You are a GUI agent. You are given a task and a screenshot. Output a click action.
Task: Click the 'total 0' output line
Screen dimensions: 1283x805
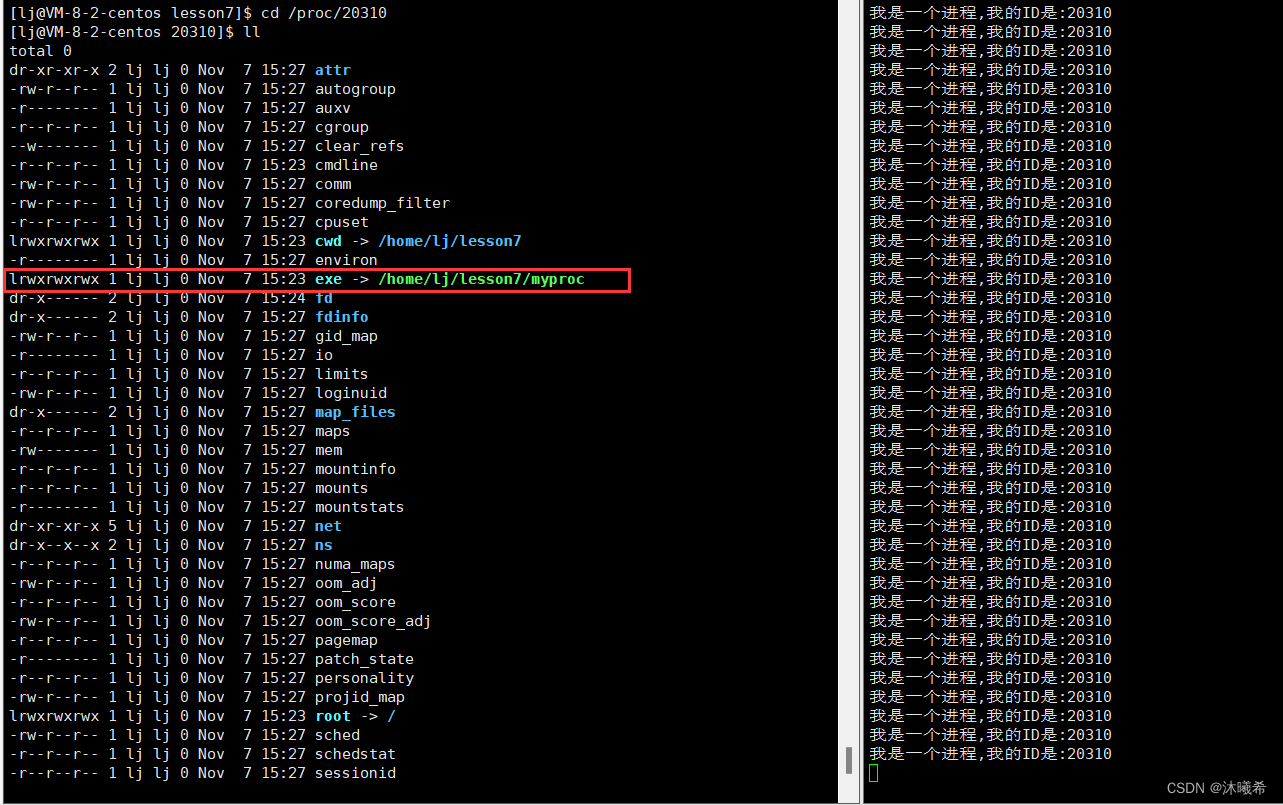40,51
